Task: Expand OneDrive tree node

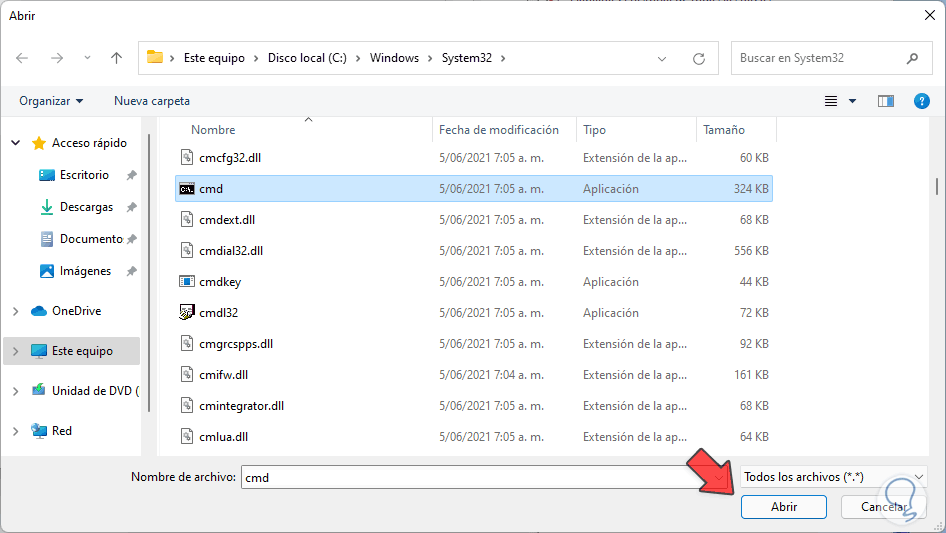Action: [x=16, y=311]
